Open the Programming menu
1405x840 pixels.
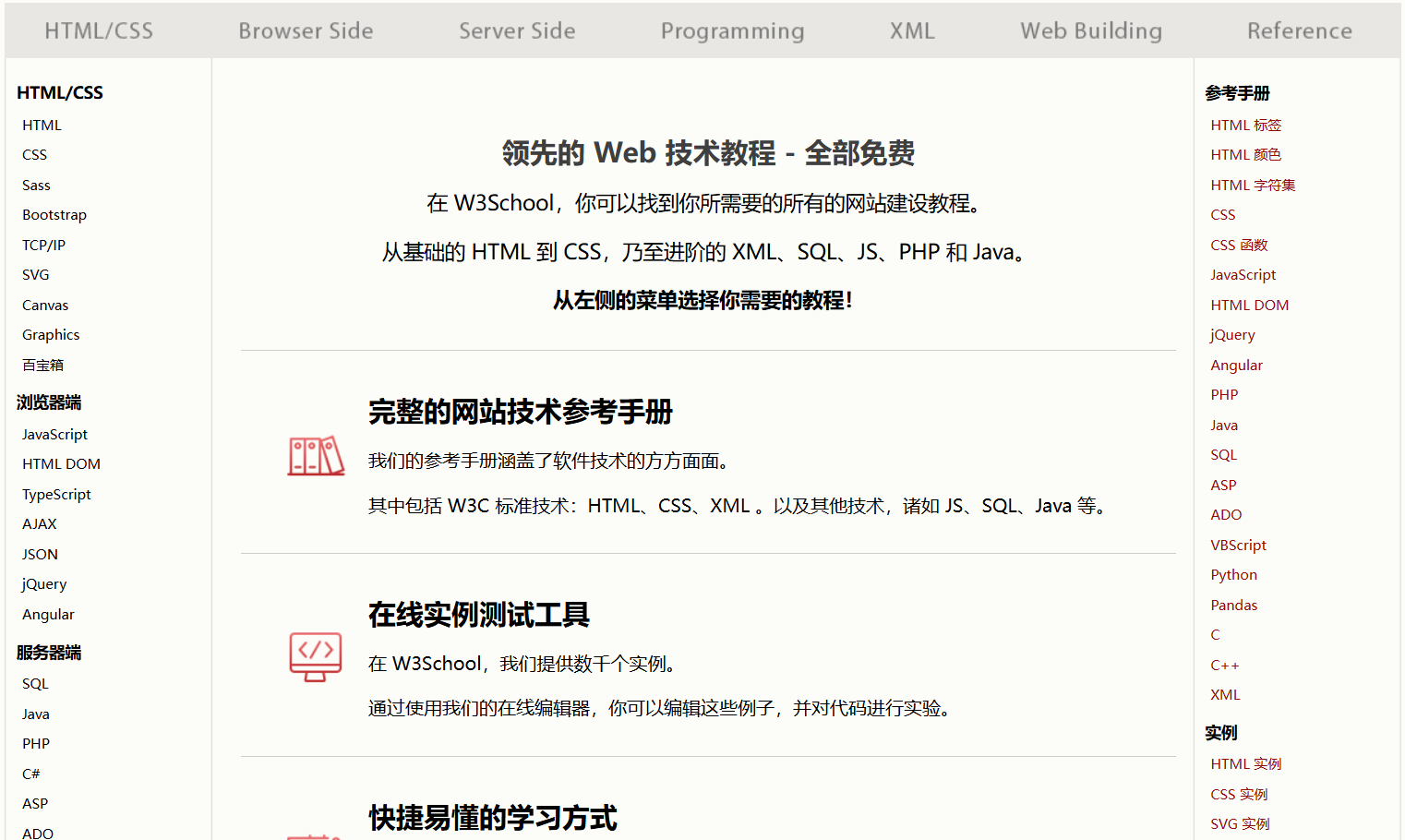(732, 30)
